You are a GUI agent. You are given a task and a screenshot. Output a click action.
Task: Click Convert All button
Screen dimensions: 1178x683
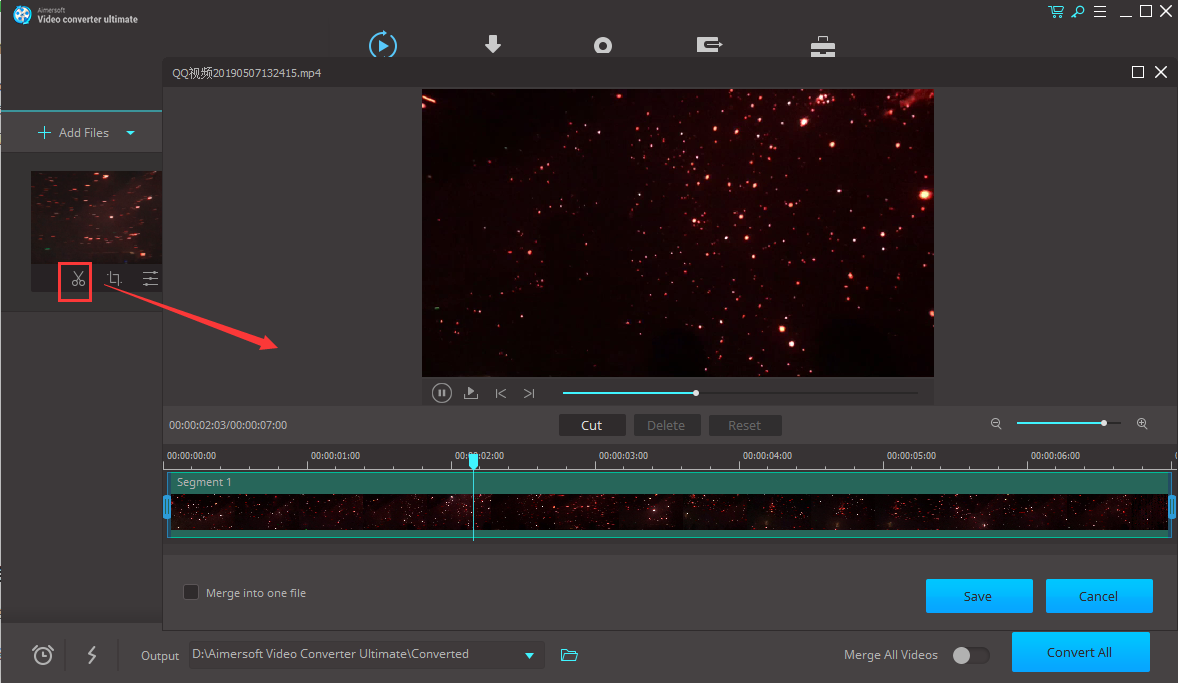coord(1080,652)
